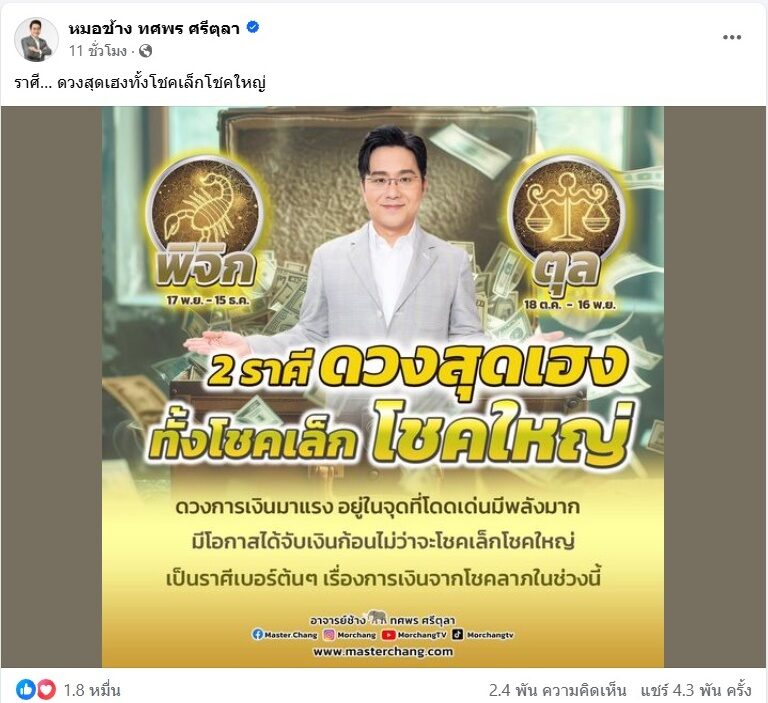Screen dimensions: 768x703
Task: Click the public globe privacy icon
Action: pos(145,50)
